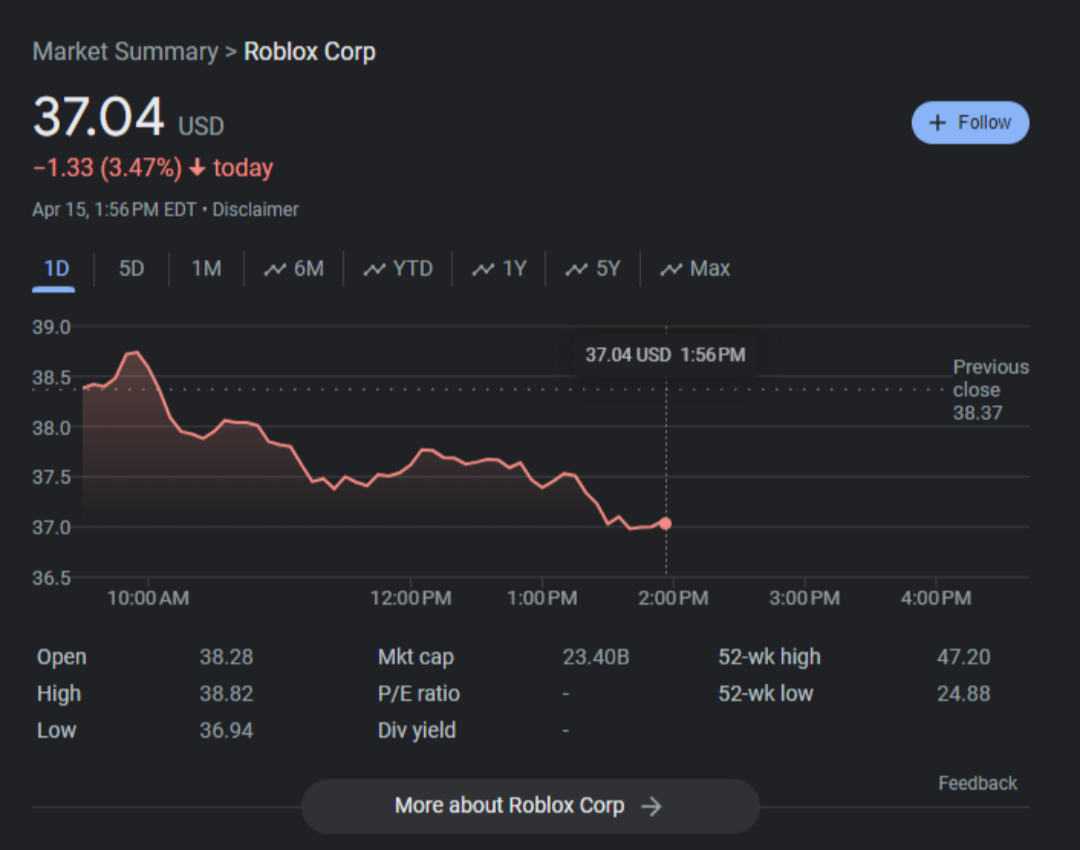The width and height of the screenshot is (1080, 850).
Task: Click the 2:00 PM axis label
Action: point(673,598)
